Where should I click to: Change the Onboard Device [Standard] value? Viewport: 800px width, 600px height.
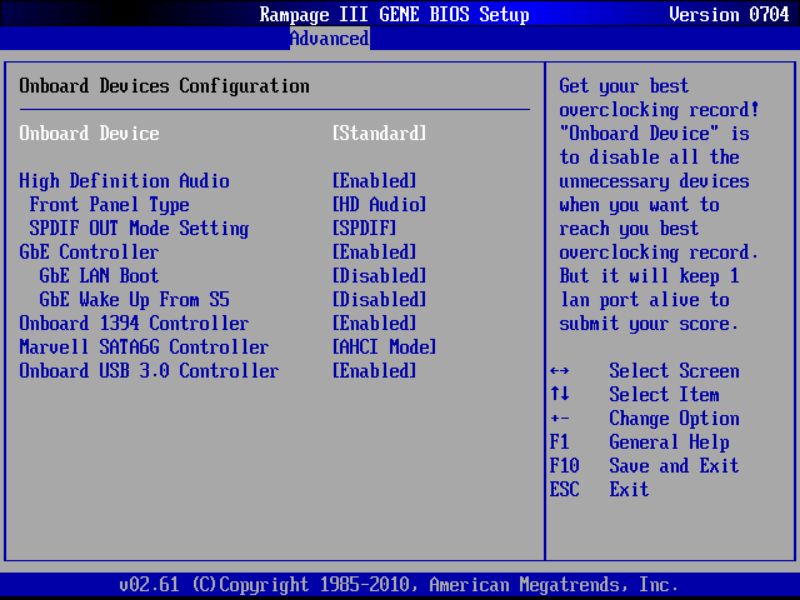click(x=379, y=133)
